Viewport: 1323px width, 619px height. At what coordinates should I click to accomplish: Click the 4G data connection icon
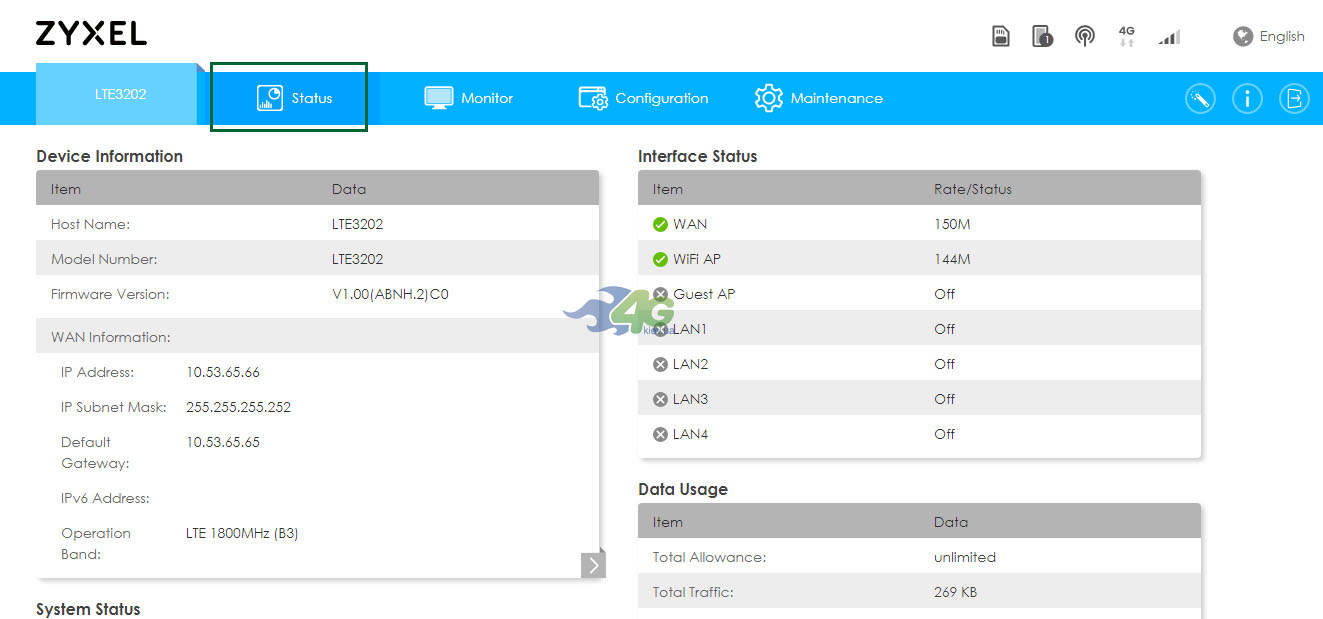click(1127, 37)
